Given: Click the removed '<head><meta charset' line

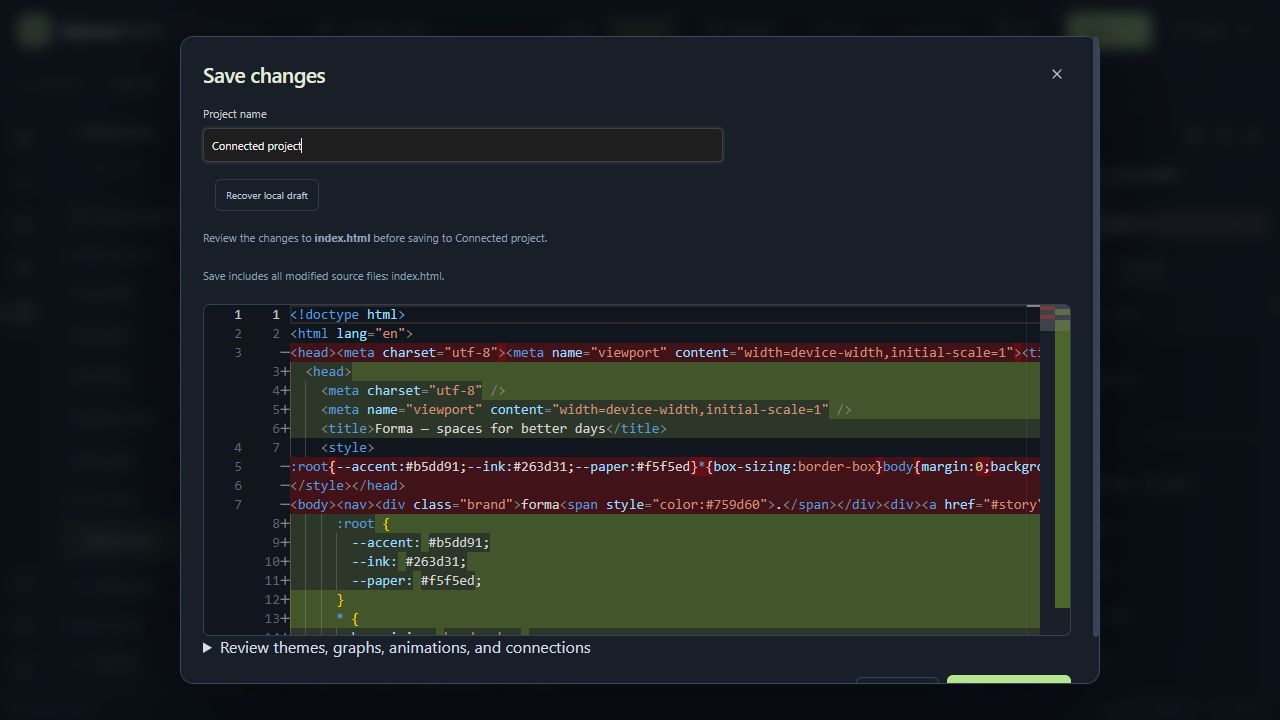Looking at the screenshot, I should coord(665,353).
